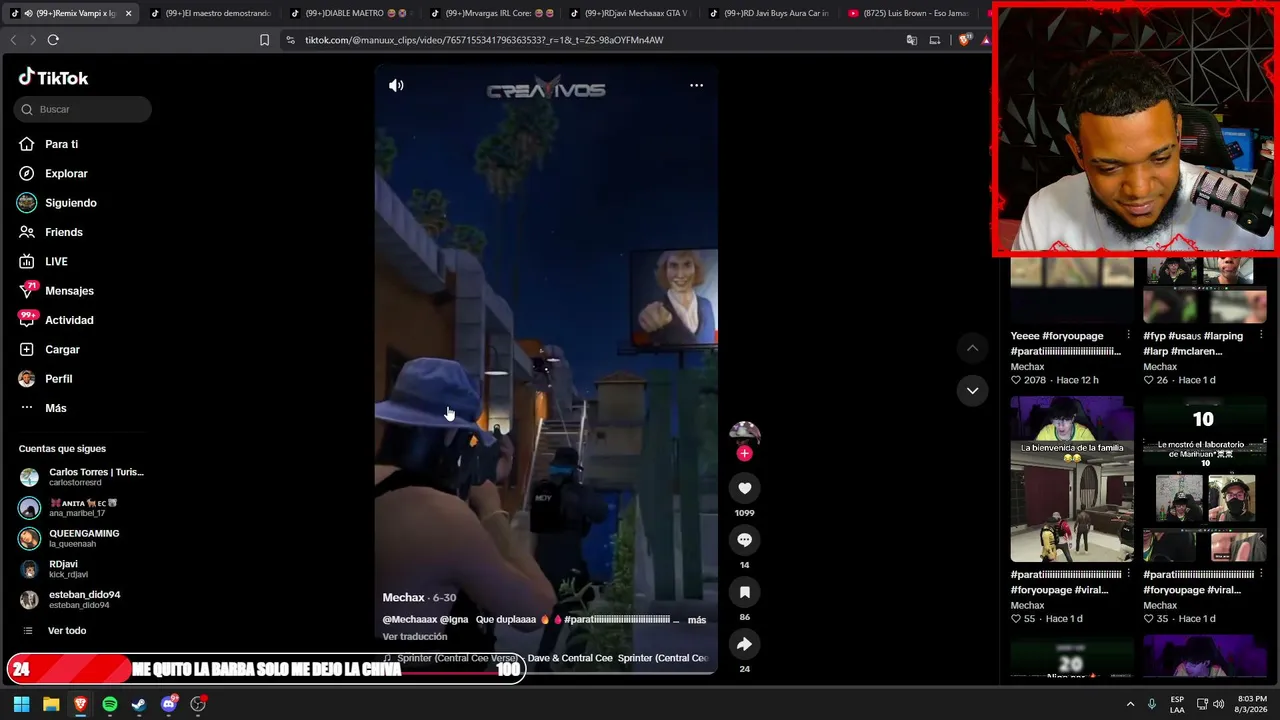Screen dimensions: 1280x720
Task: Open options for the #fyp #usaus video
Action: pyautogui.click(x=1261, y=335)
